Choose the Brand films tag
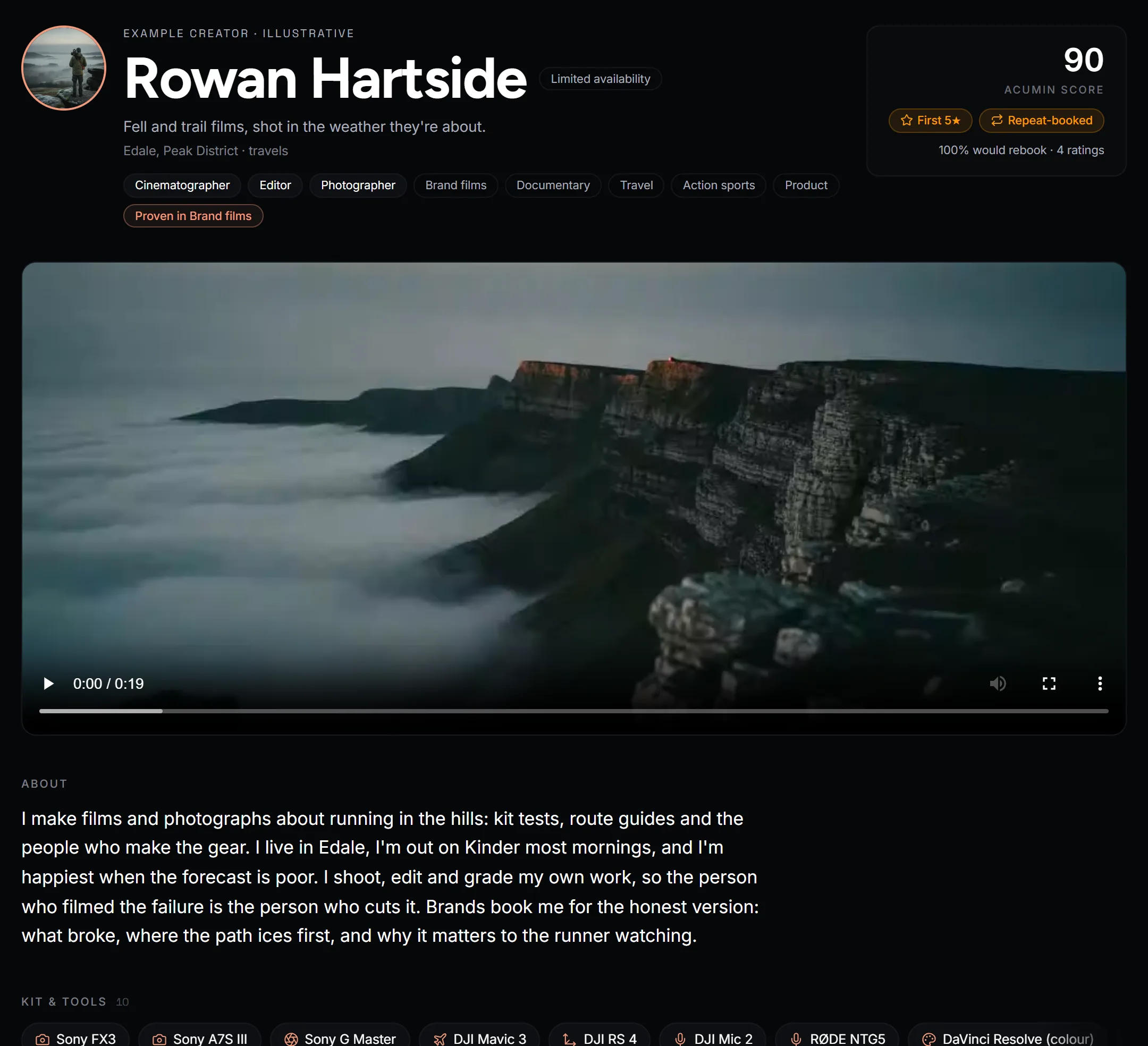Viewport: 1148px width, 1046px height. tap(455, 185)
